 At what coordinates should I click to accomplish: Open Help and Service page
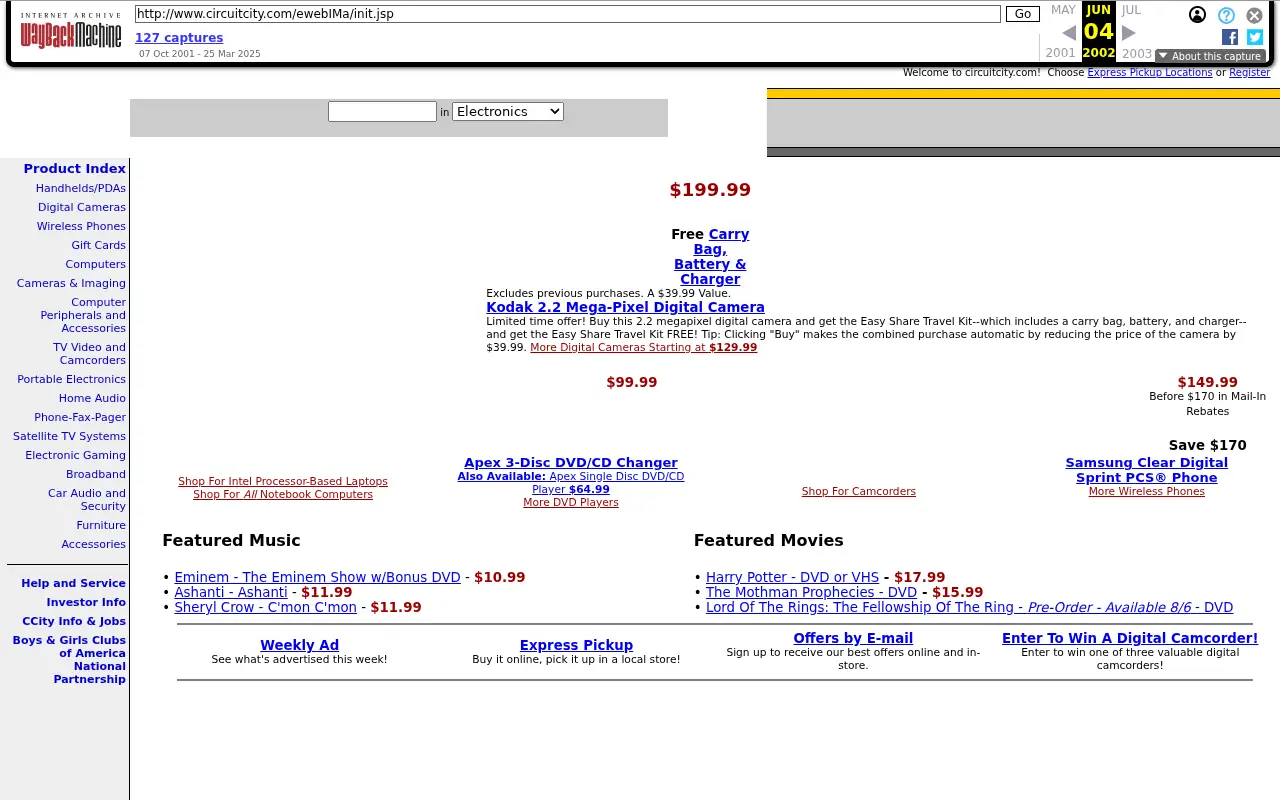tap(74, 583)
